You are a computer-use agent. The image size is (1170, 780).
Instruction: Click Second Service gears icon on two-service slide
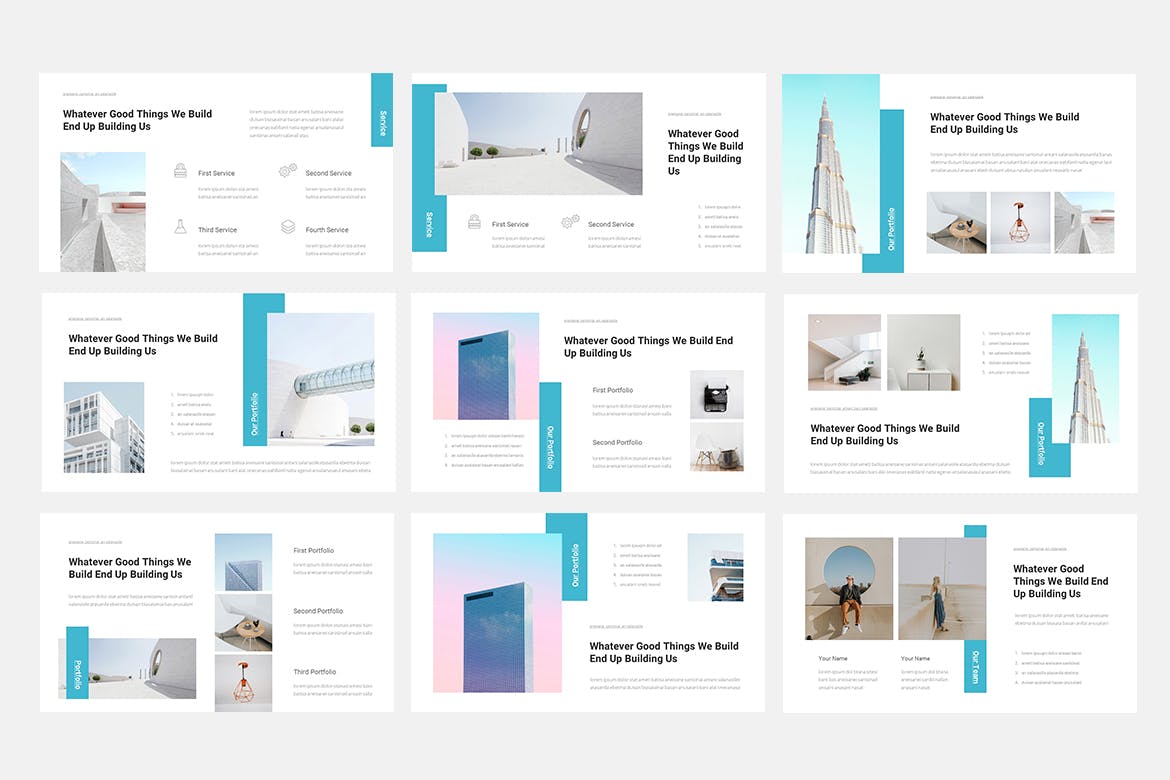[x=570, y=222]
